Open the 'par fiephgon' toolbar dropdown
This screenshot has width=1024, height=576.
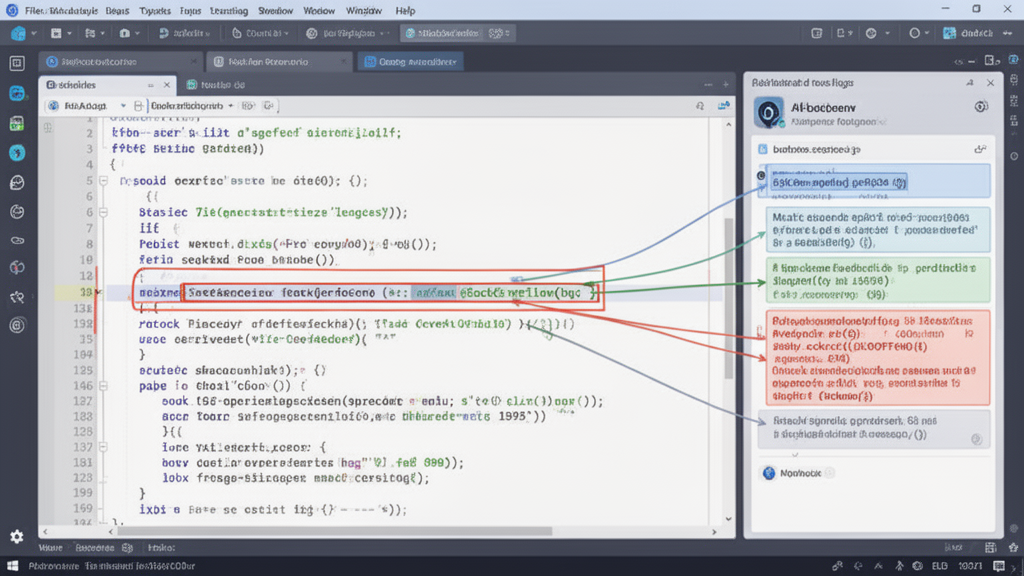(x=347, y=33)
